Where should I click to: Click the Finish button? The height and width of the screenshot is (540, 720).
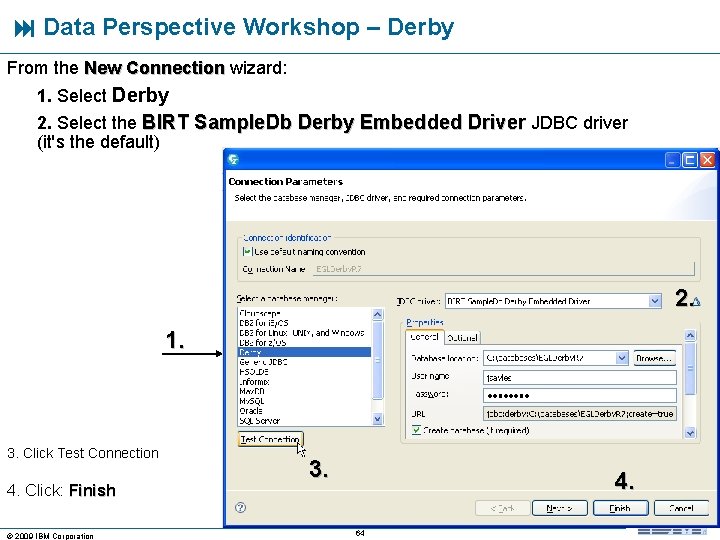click(620, 508)
